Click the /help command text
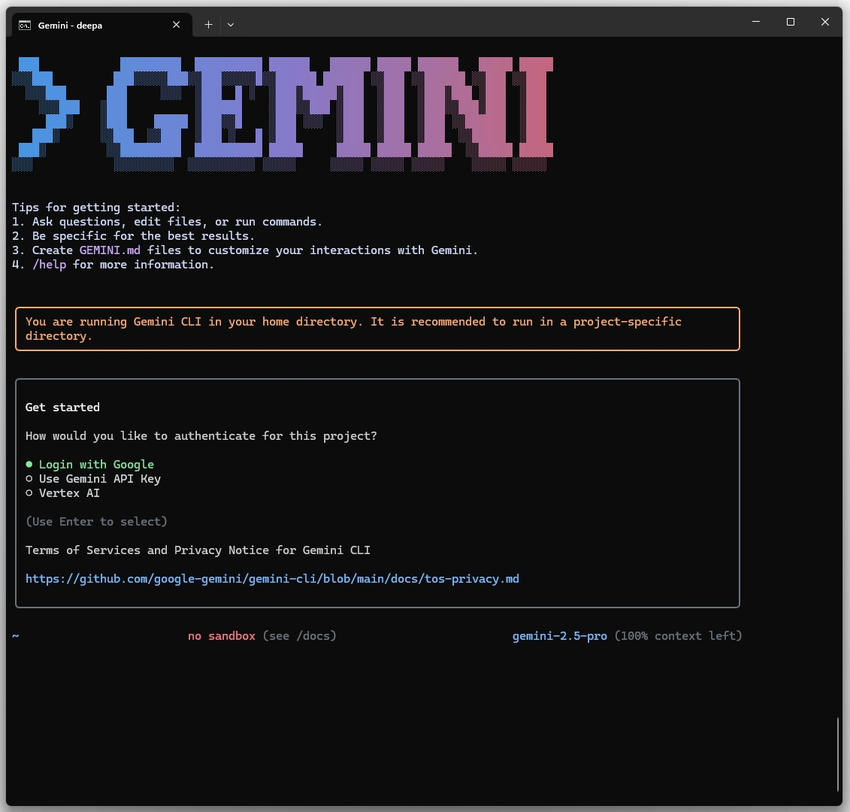The height and width of the screenshot is (812, 850). click(x=49, y=265)
